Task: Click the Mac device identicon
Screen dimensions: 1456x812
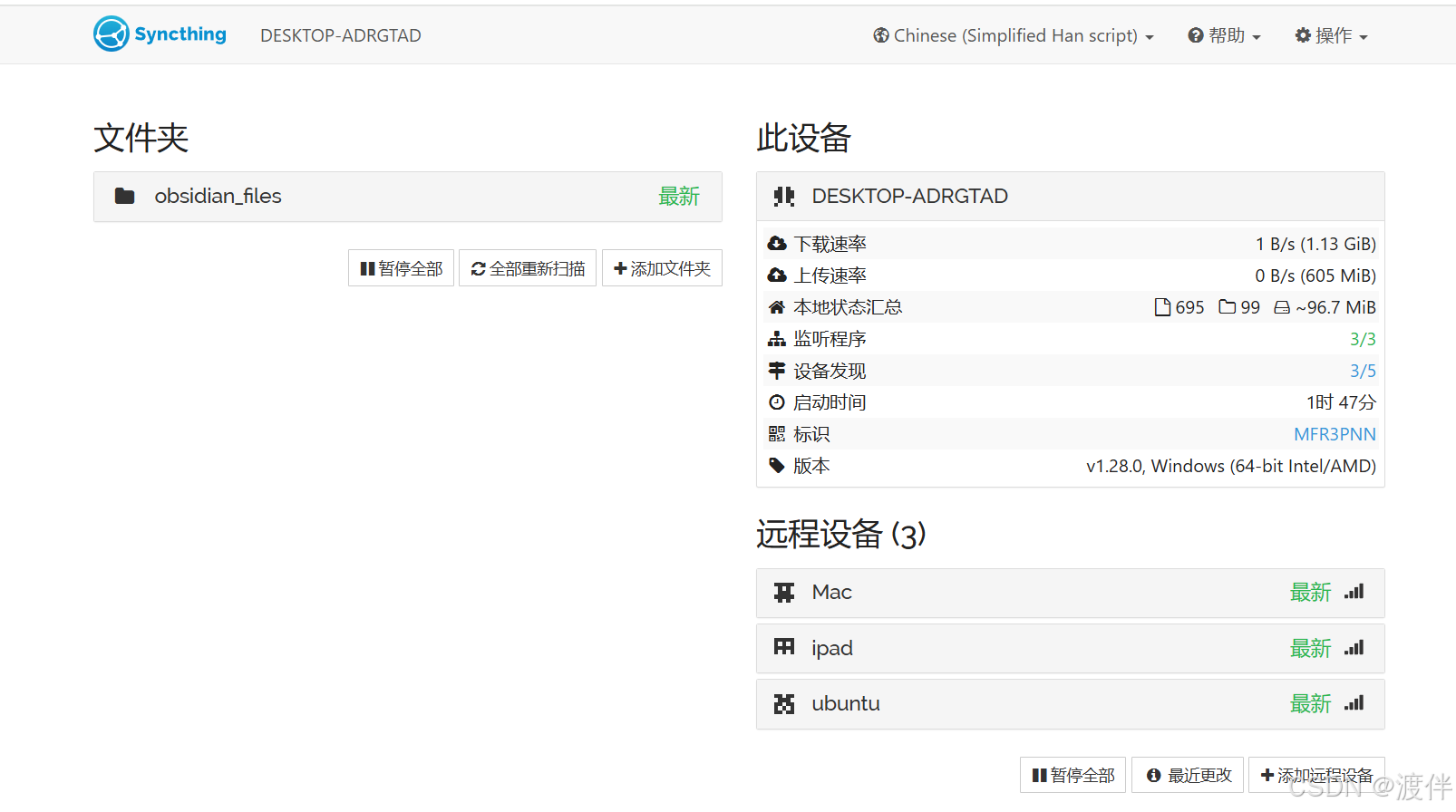Action: [x=784, y=593]
